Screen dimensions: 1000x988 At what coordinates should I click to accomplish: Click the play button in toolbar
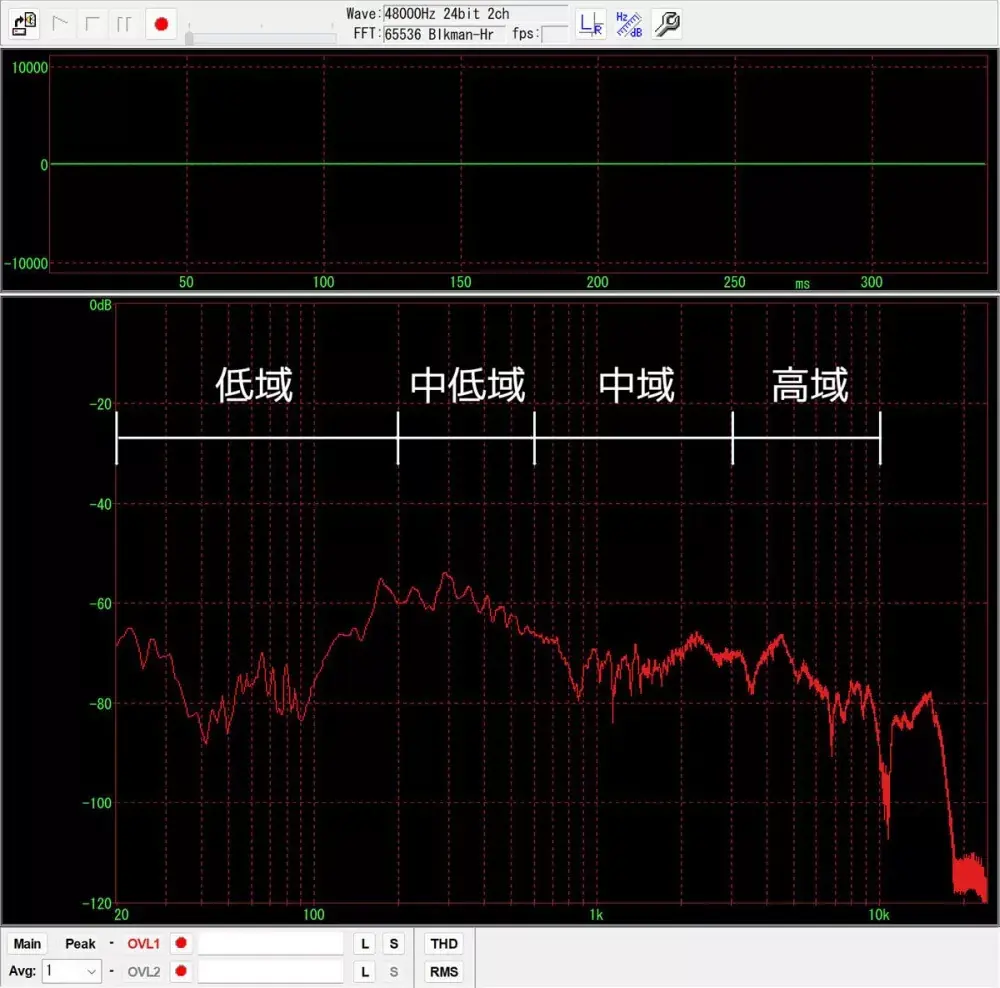(61, 24)
